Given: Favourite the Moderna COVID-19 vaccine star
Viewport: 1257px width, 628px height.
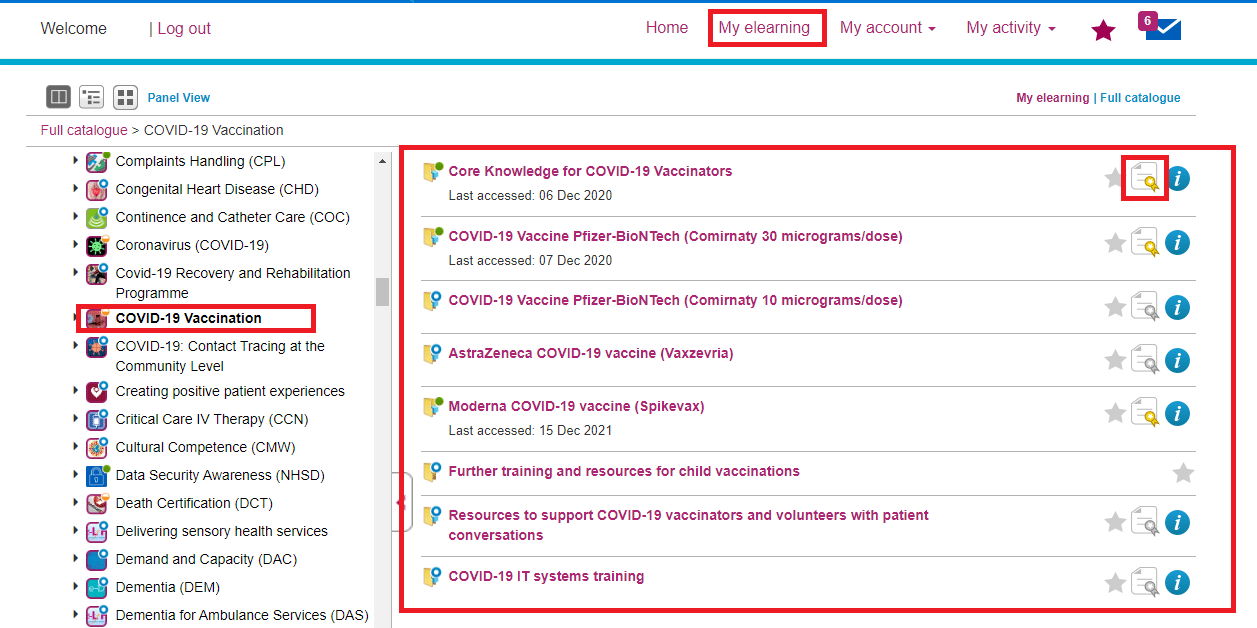Looking at the screenshot, I should [x=1115, y=413].
